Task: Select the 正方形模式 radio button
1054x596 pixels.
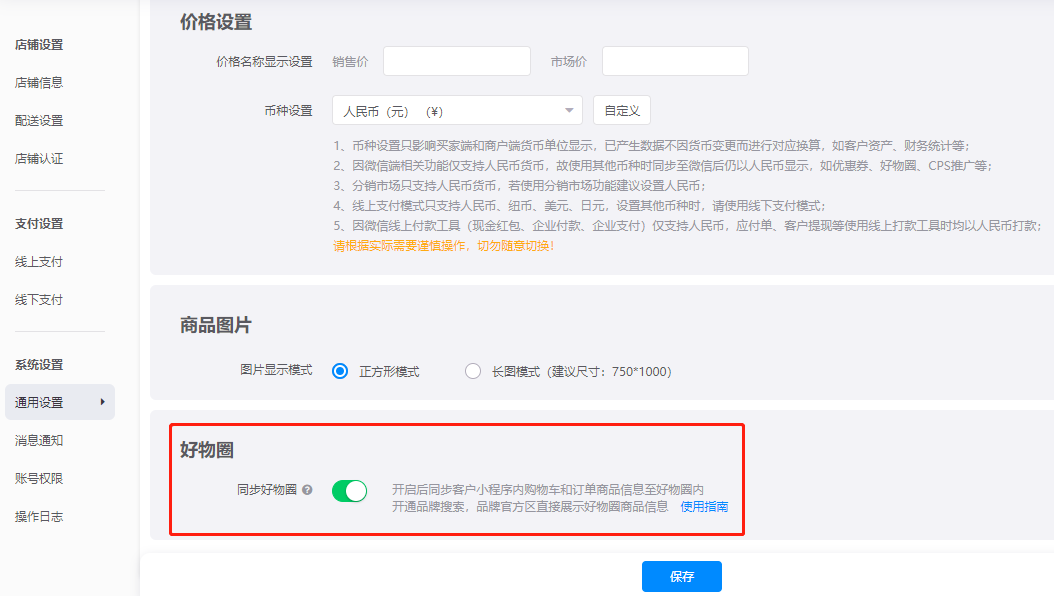Action: coord(340,371)
